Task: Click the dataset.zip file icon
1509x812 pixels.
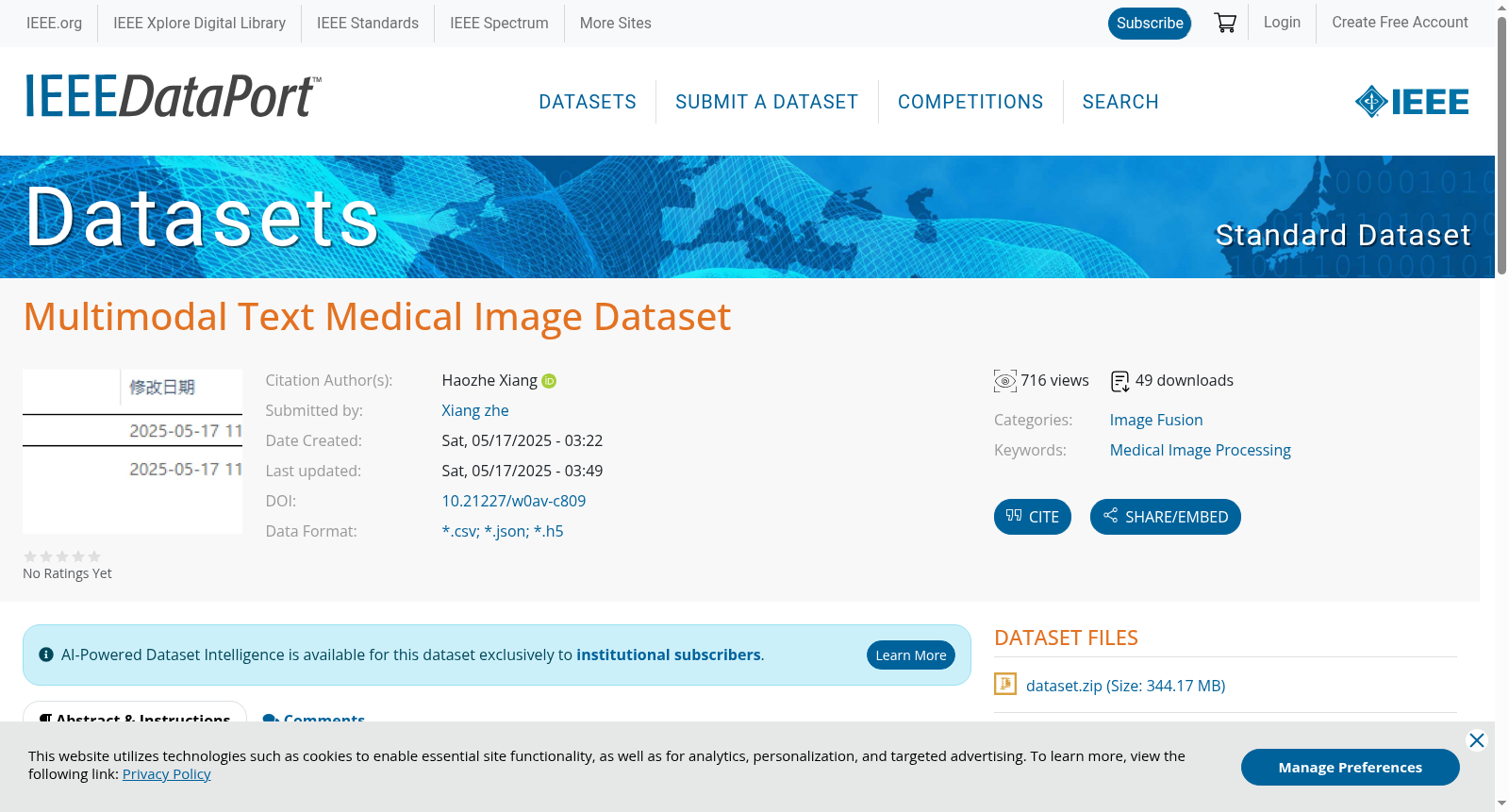Action: click(x=1005, y=684)
